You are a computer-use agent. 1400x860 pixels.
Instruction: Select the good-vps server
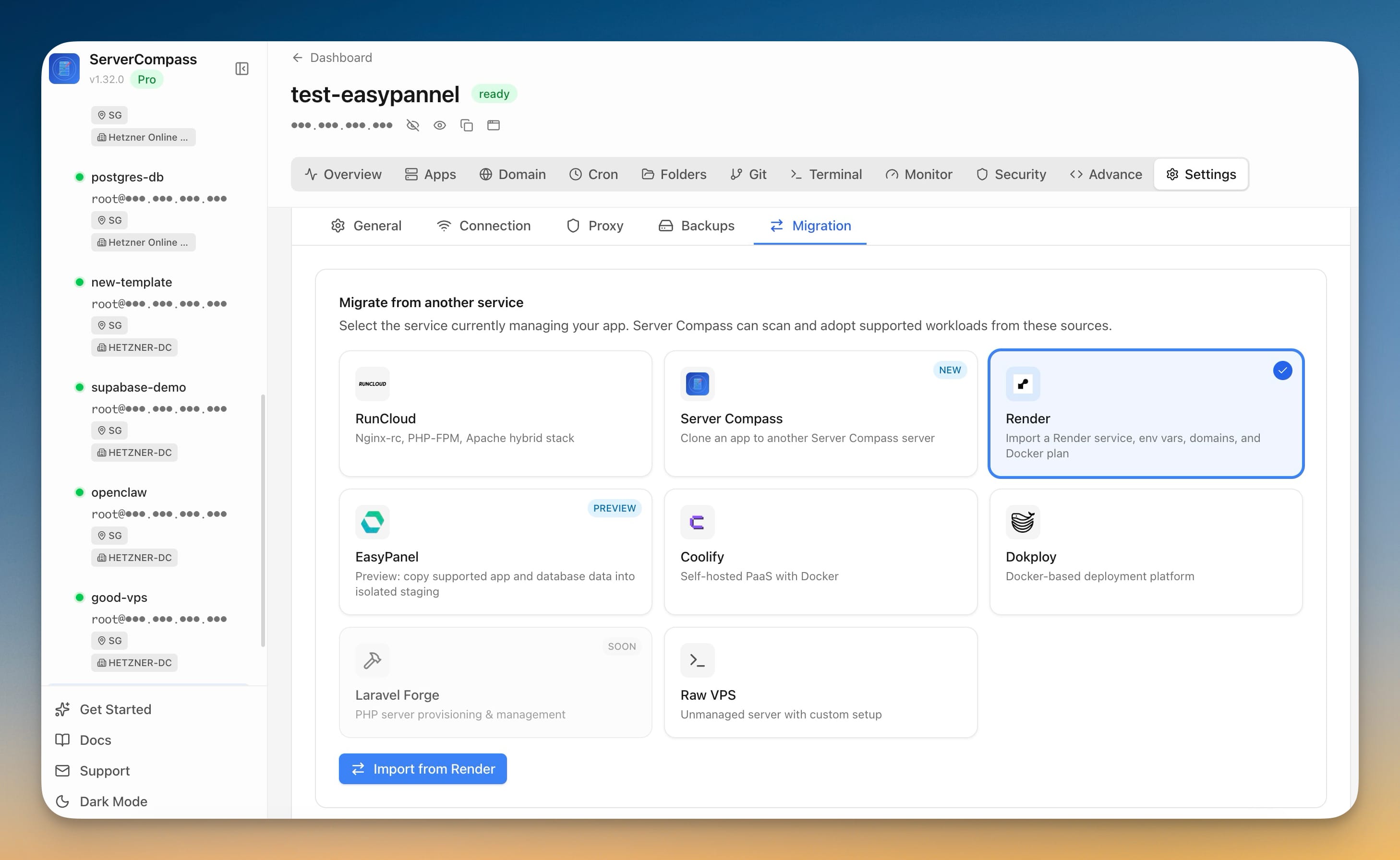(x=119, y=598)
